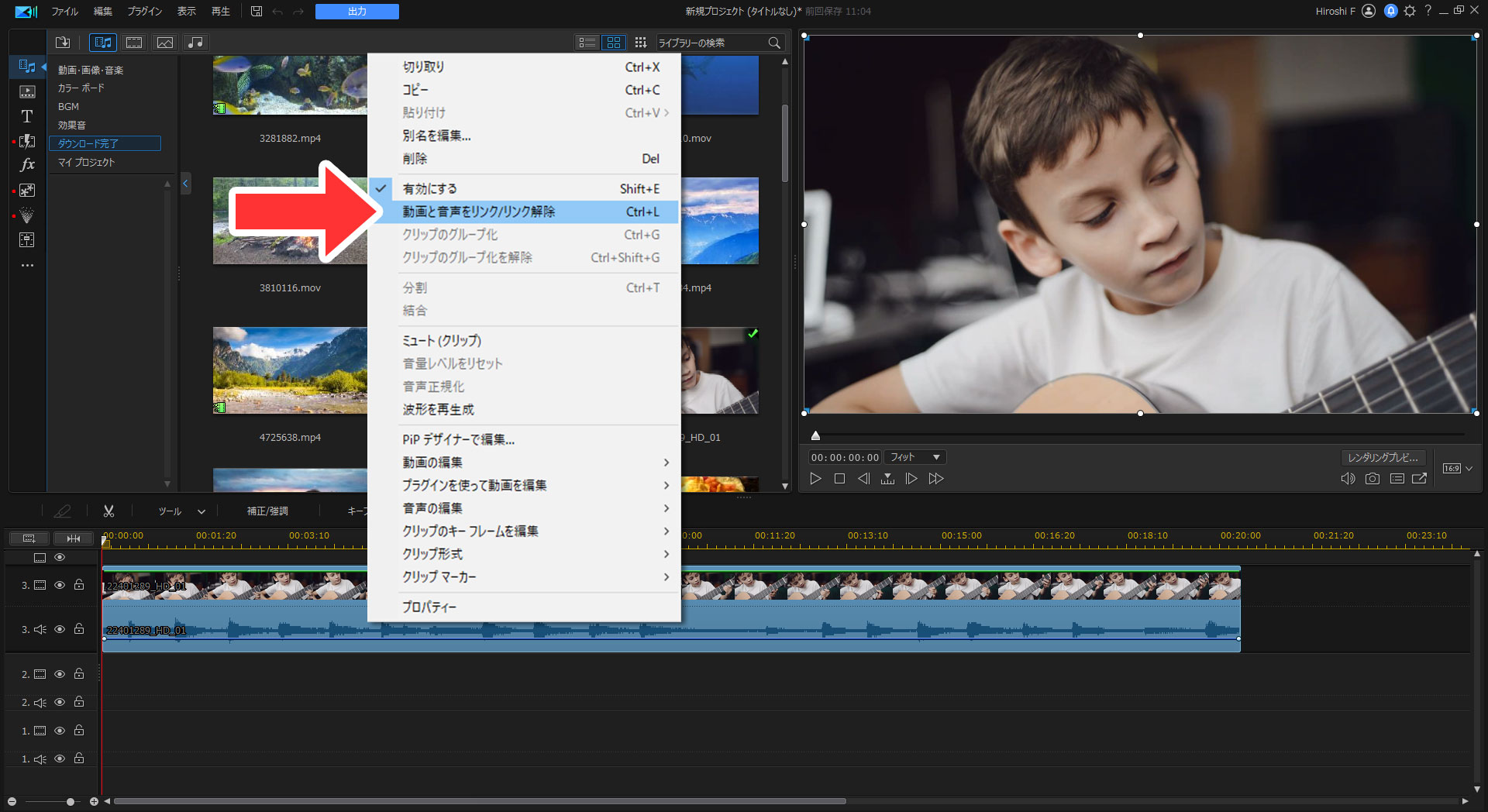Click the timeline zoom slider handle

71,801
